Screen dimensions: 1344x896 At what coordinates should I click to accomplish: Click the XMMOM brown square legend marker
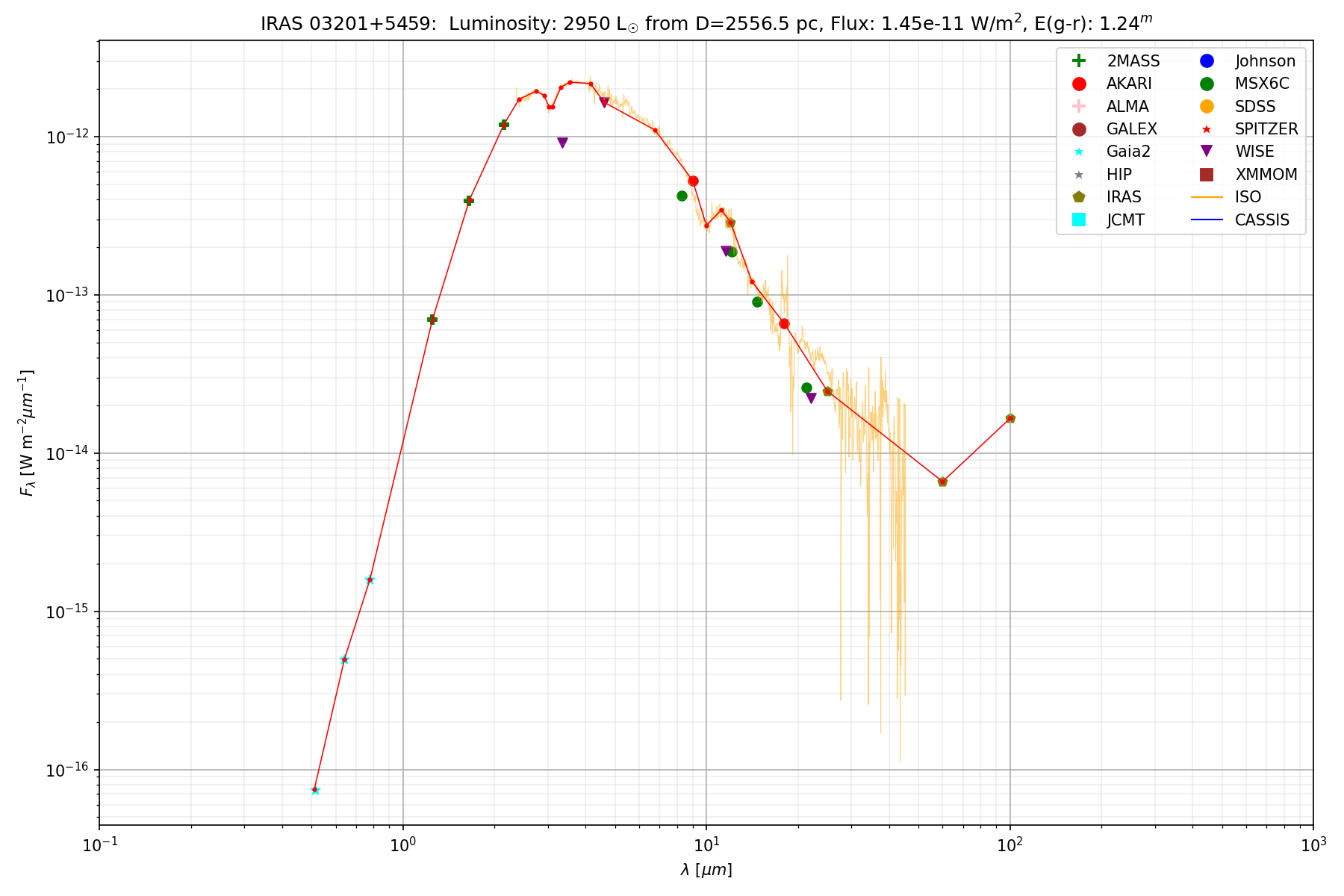pos(1207,175)
